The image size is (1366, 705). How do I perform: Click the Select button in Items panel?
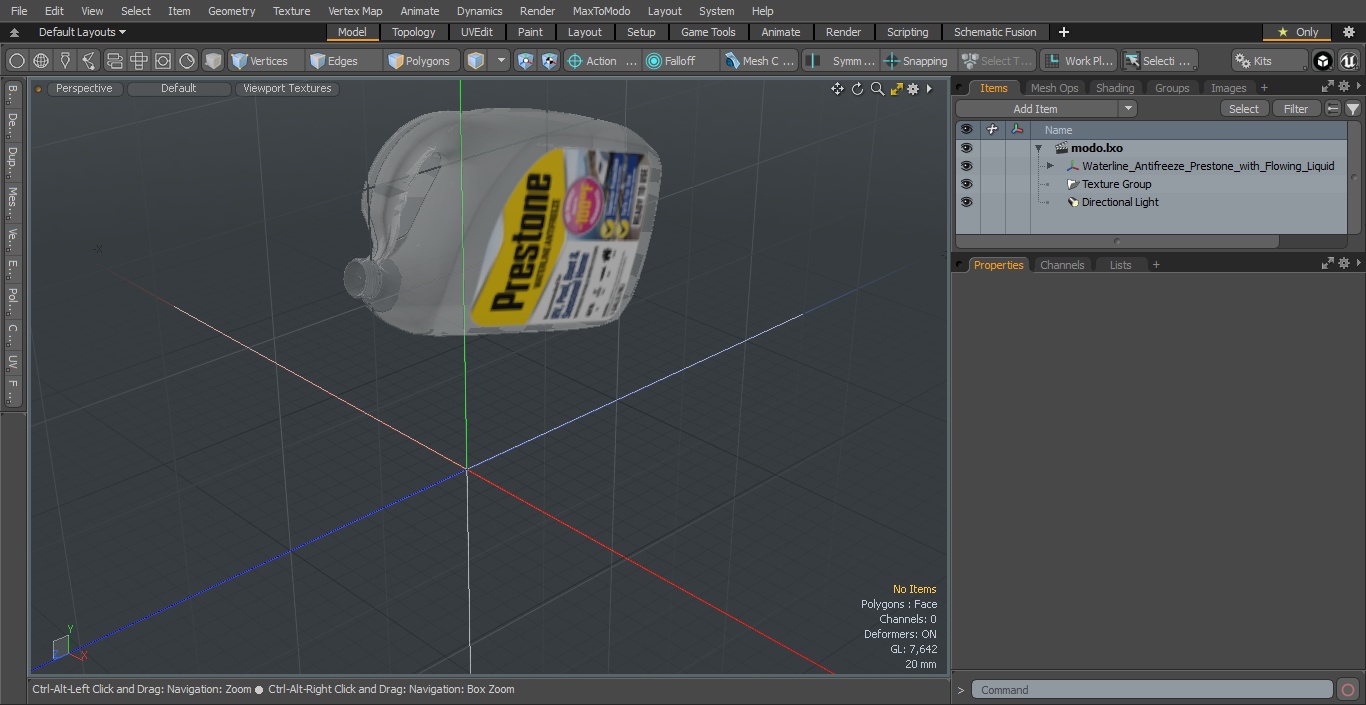1244,109
